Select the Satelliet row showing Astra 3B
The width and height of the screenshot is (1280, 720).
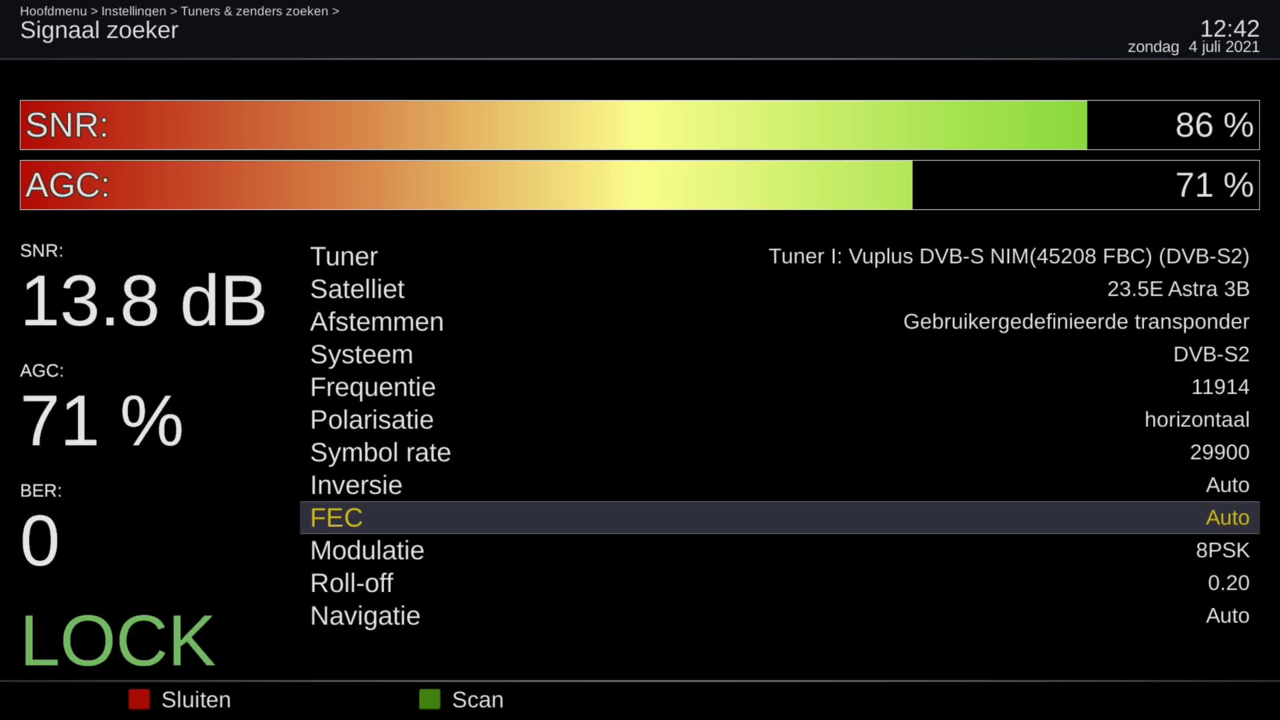(x=779, y=290)
